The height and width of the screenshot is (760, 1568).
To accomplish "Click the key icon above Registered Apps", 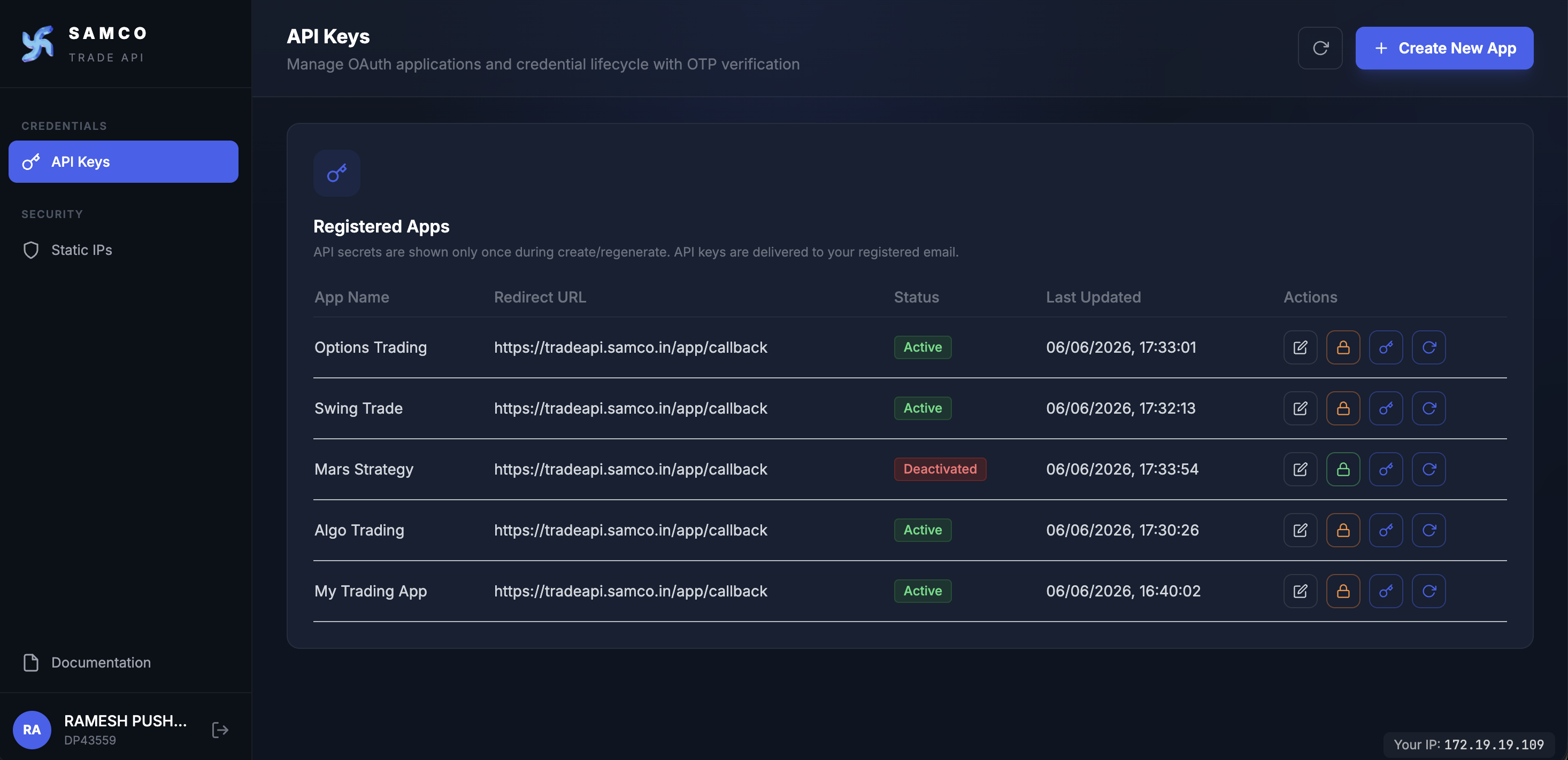I will tap(336, 173).
